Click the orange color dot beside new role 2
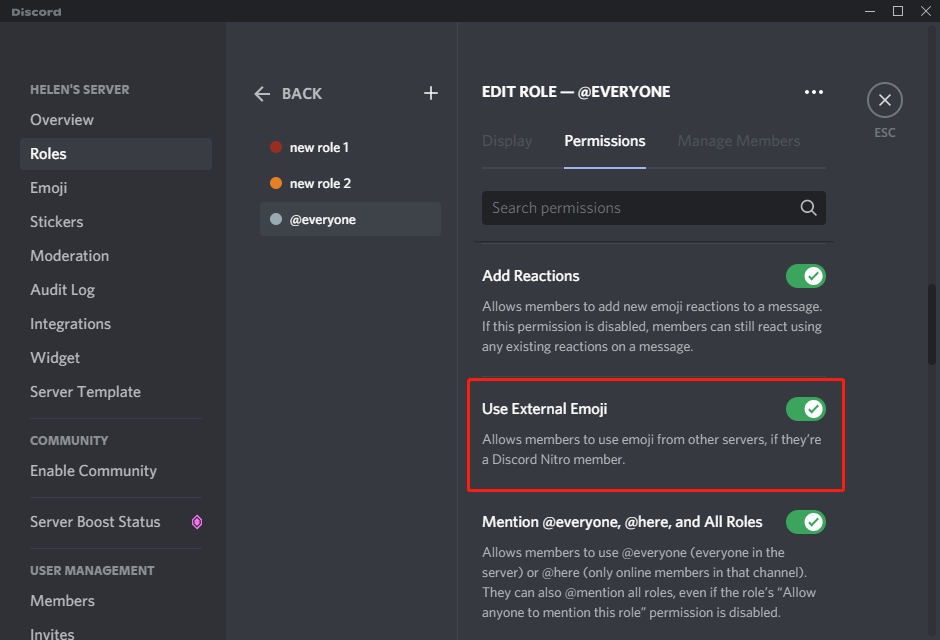Viewport: 940px width, 640px height. (274, 183)
